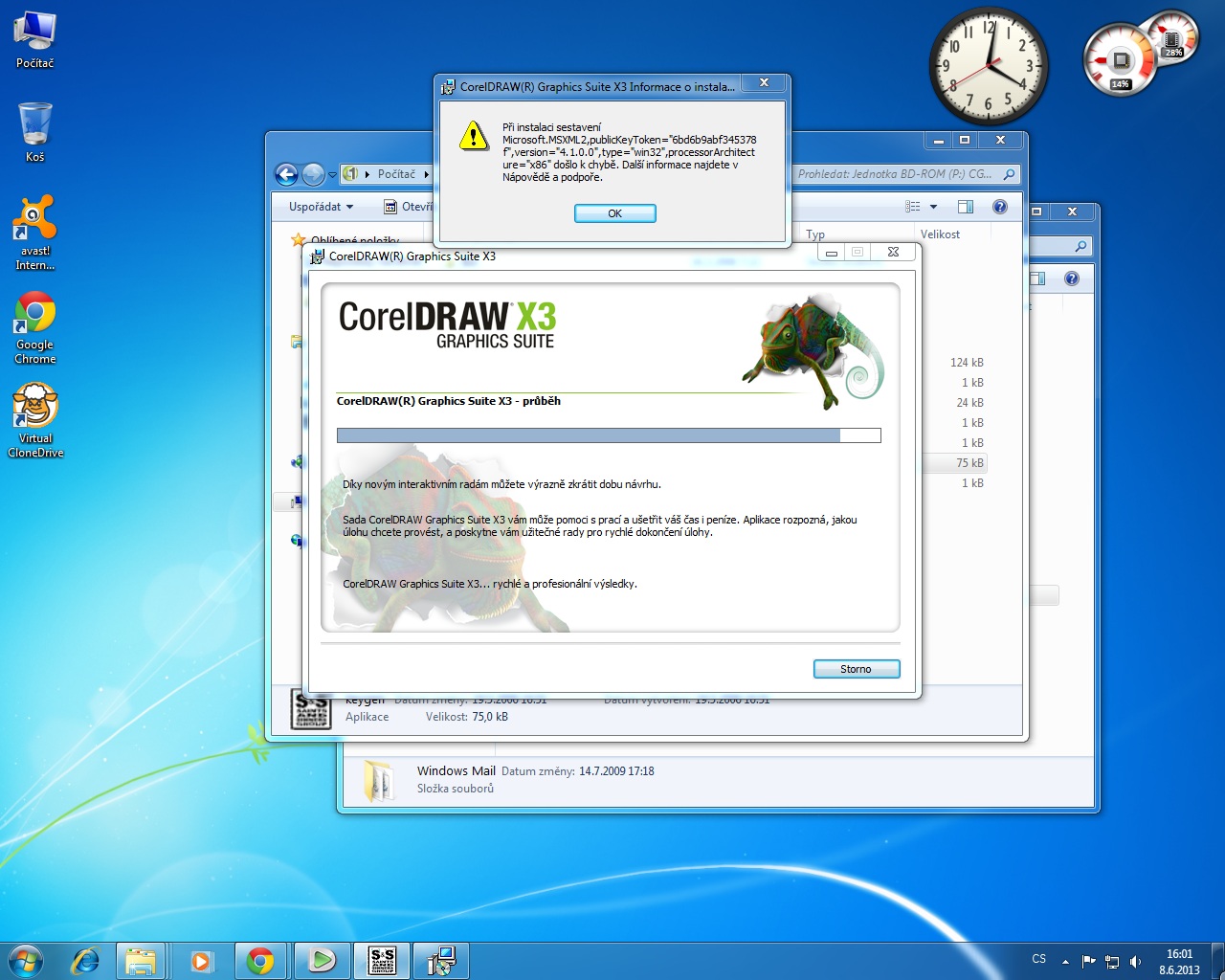
Task: Click the CorelDRAW installation progress bar
Action: point(609,435)
